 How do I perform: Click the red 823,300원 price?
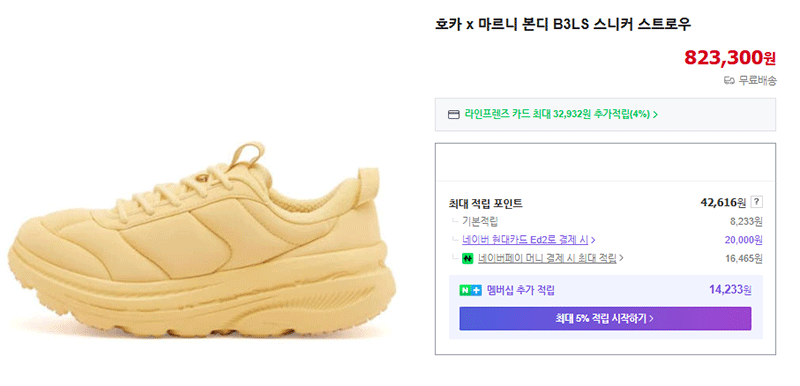coord(730,58)
